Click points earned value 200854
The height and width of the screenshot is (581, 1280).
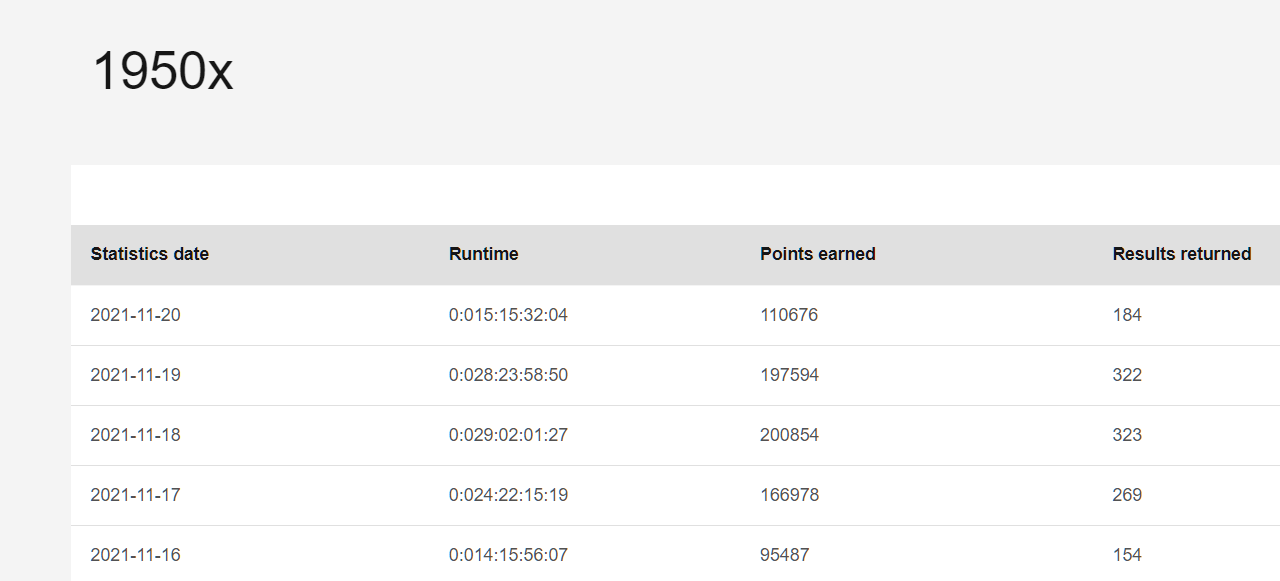(790, 435)
